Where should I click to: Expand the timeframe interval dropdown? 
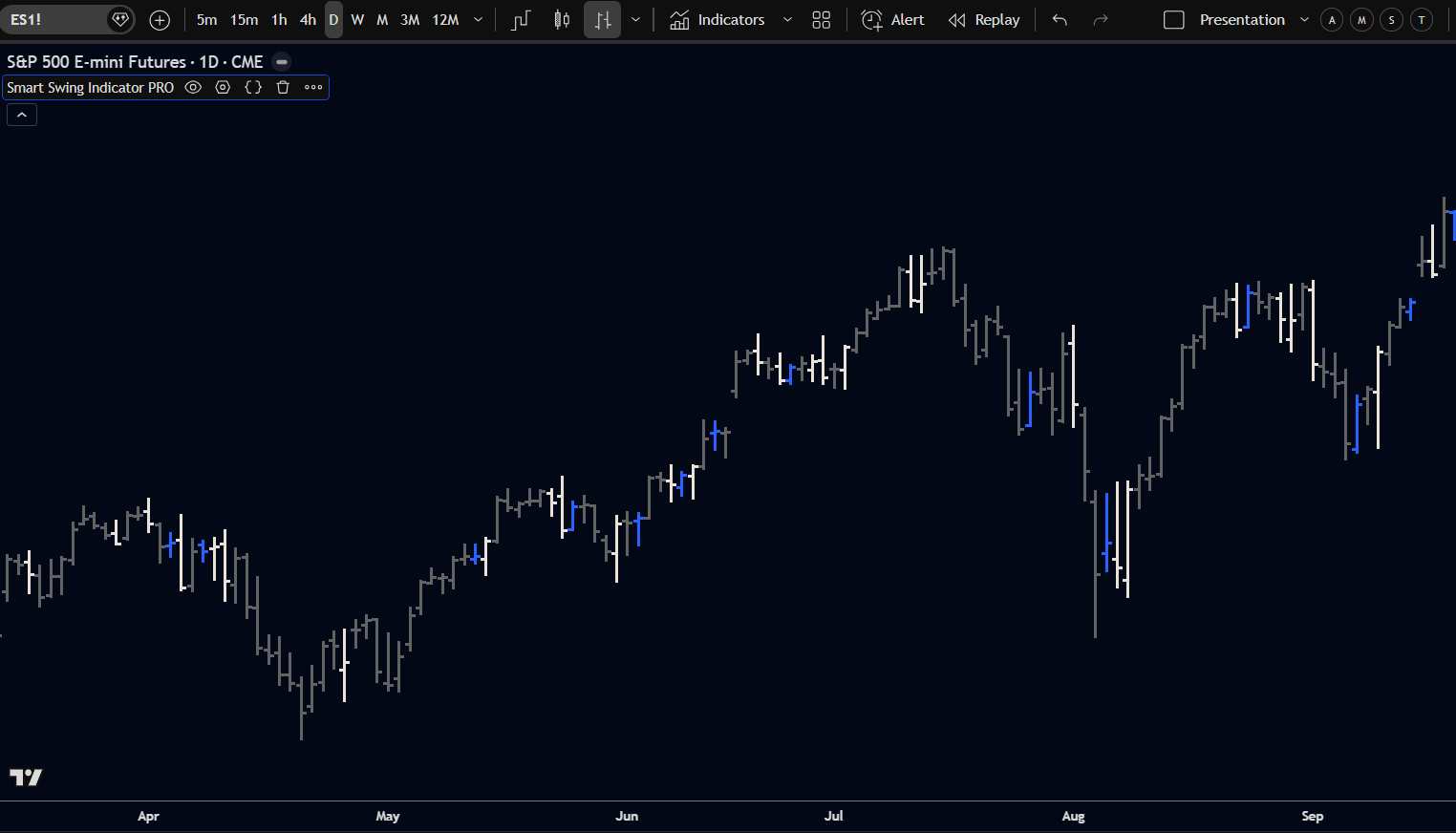(479, 20)
